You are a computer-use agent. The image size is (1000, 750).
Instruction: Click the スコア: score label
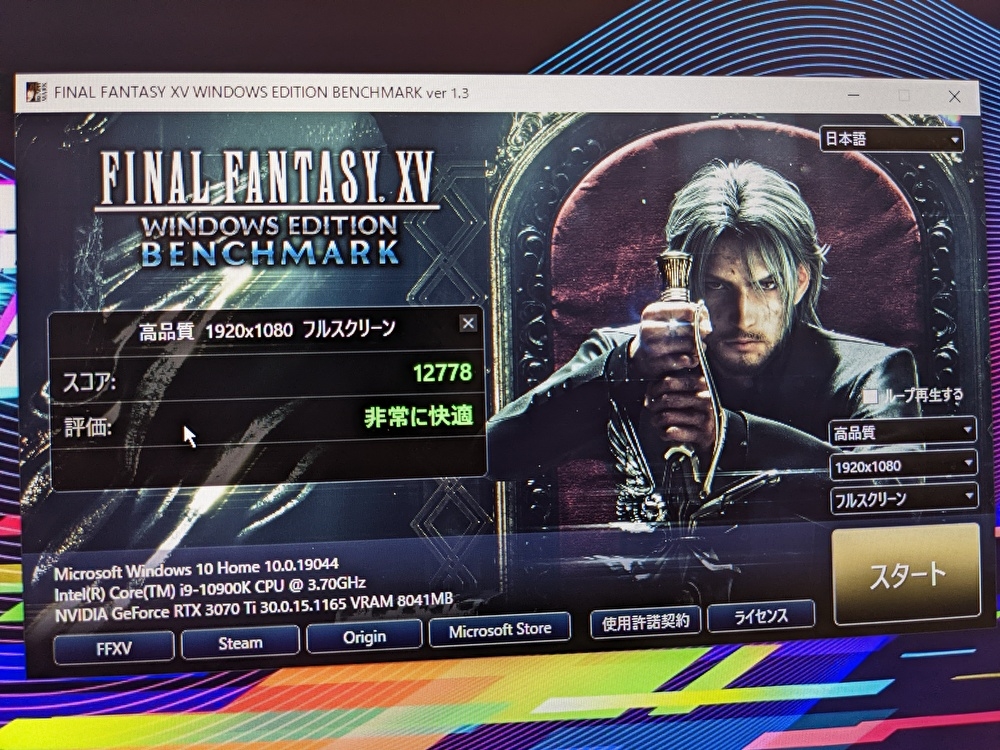coord(89,383)
